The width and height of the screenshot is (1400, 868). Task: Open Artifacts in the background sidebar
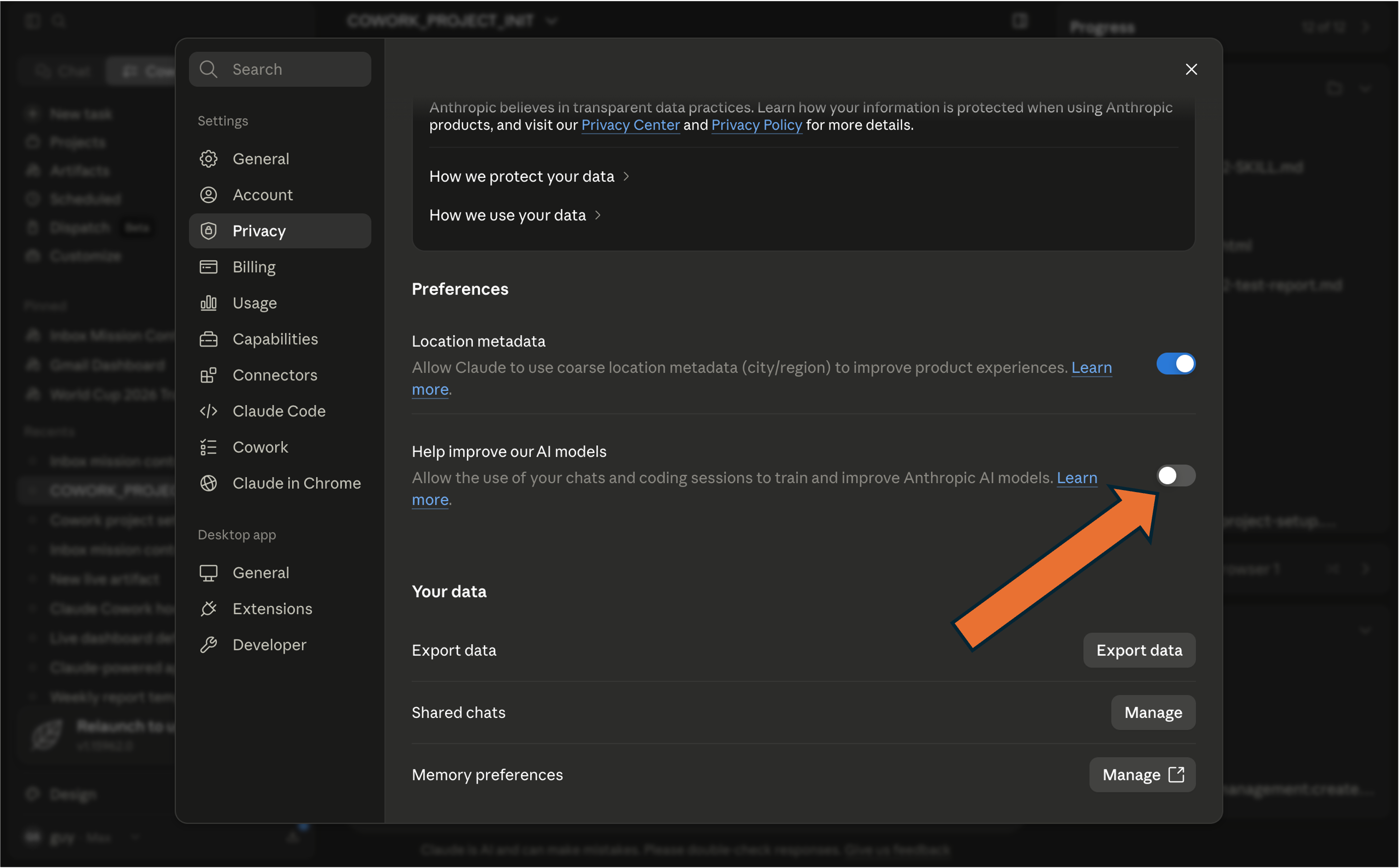tap(68, 171)
